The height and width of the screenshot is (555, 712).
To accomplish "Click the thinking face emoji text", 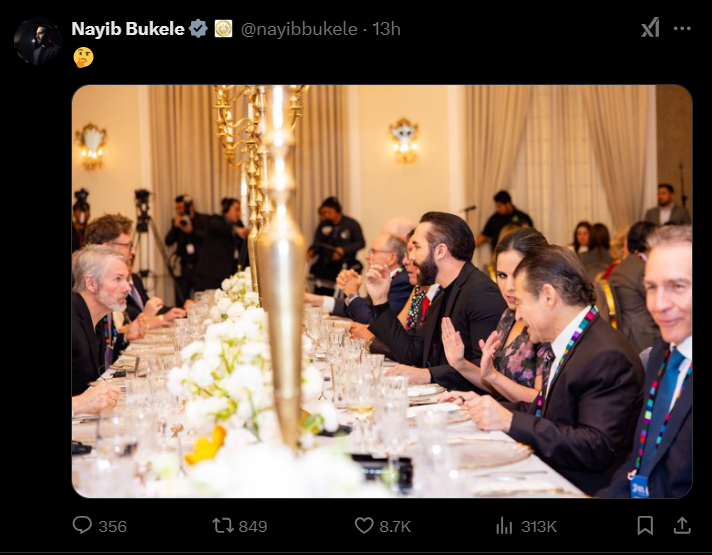I will 83,57.
